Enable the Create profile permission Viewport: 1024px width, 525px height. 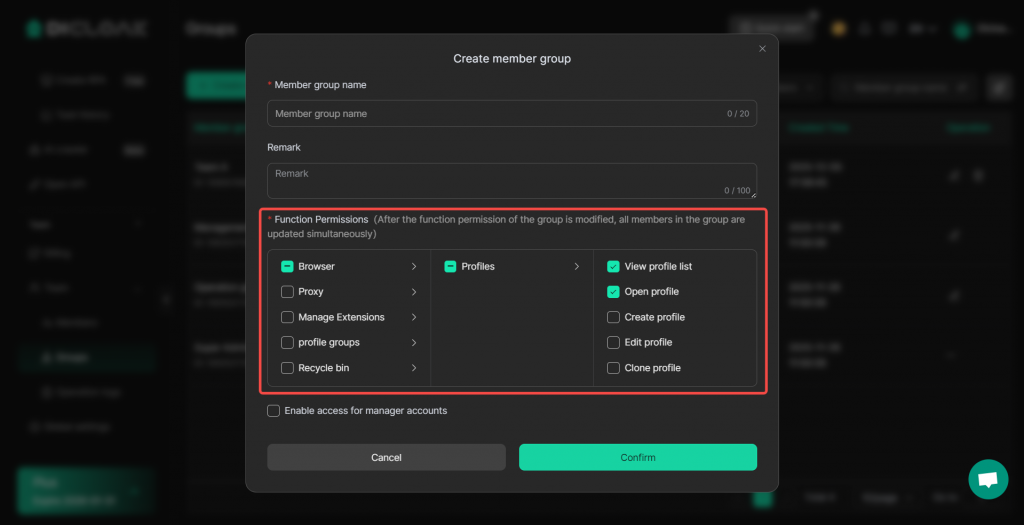[x=614, y=317]
